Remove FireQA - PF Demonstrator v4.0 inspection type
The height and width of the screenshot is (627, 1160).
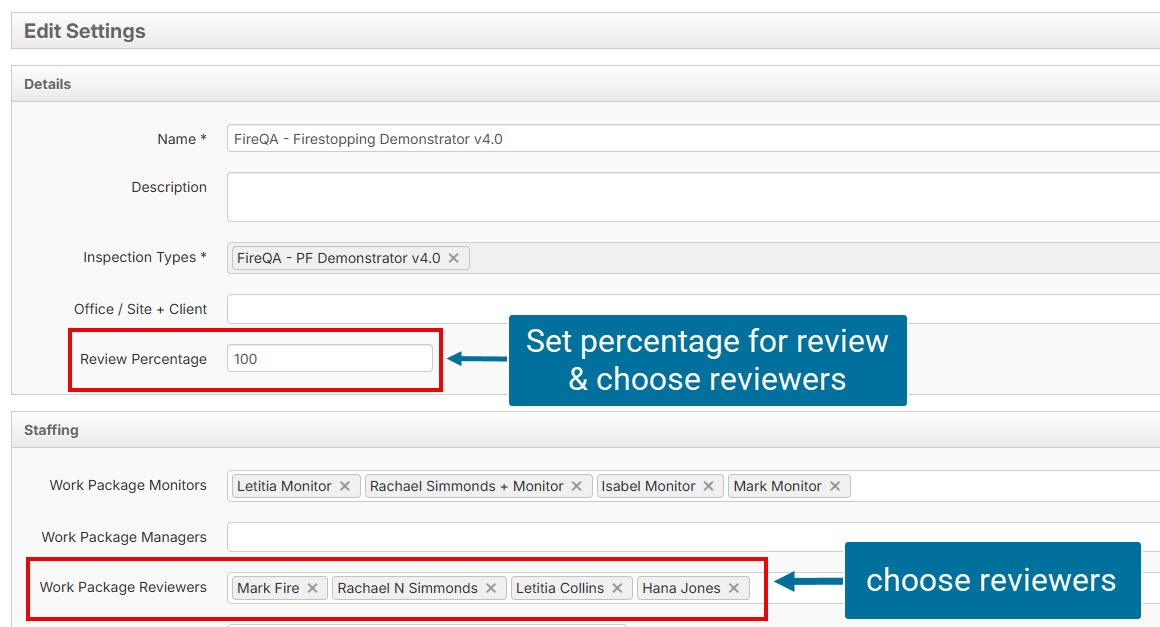click(x=453, y=258)
